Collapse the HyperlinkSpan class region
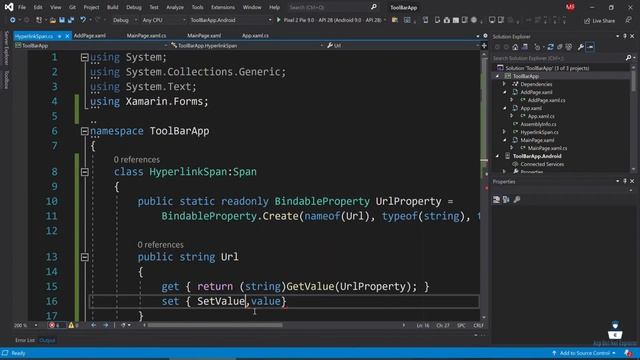The height and width of the screenshot is (360, 640). tap(84, 172)
